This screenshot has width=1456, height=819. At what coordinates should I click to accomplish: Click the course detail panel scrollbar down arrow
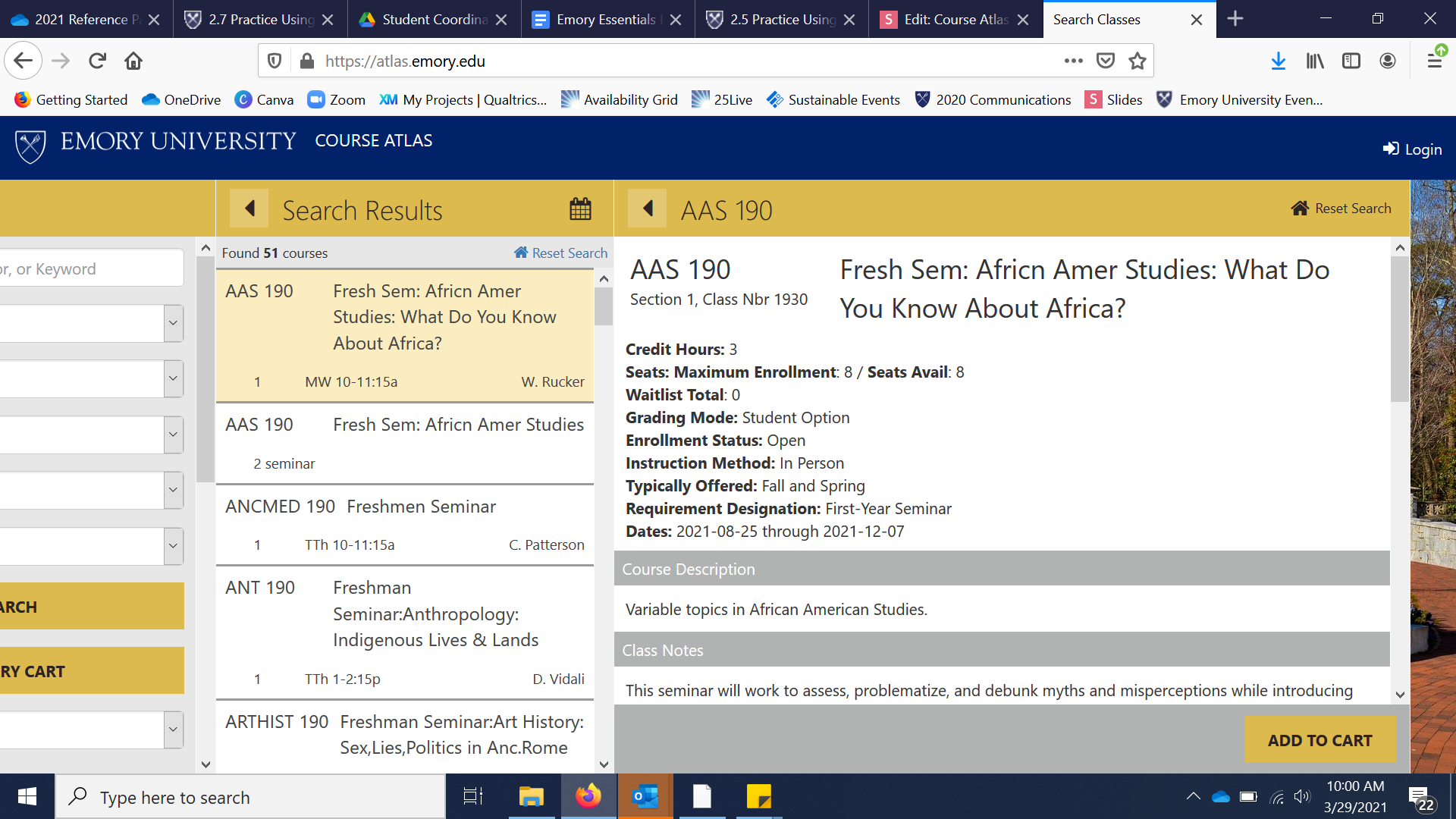[x=1400, y=695]
